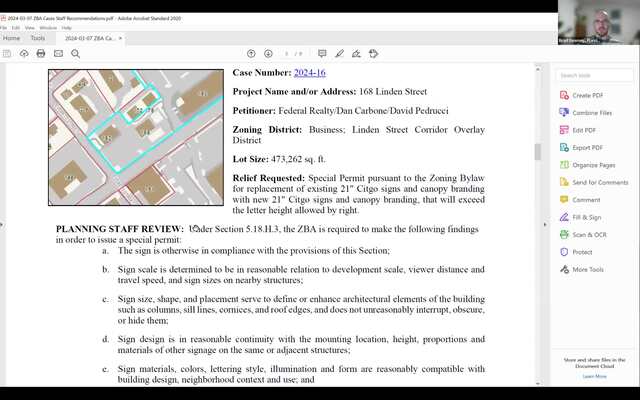640x400 pixels.
Task: Open case number 2024-16 link
Action: (x=309, y=73)
